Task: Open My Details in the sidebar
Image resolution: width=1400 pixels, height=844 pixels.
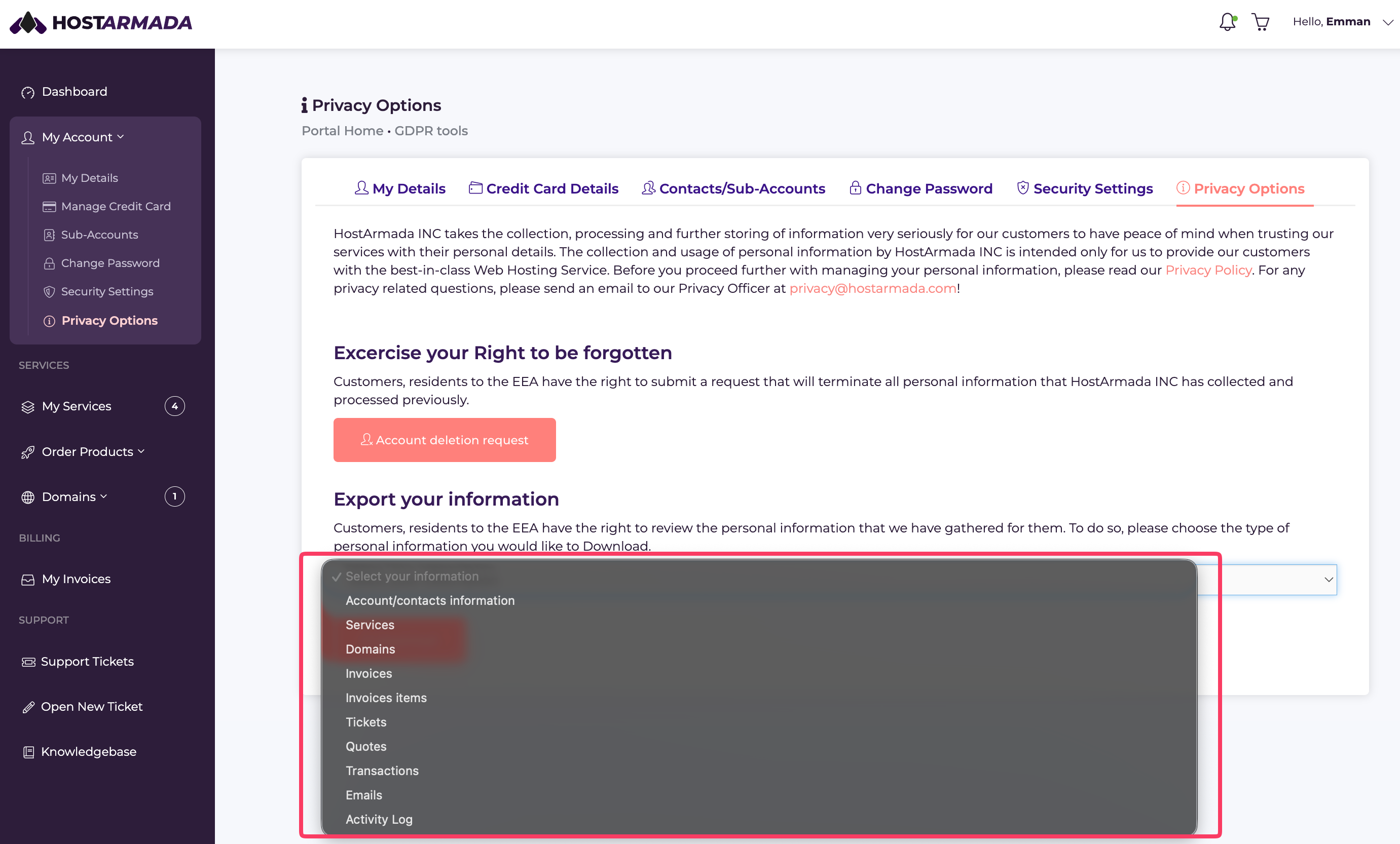Action: click(x=89, y=178)
